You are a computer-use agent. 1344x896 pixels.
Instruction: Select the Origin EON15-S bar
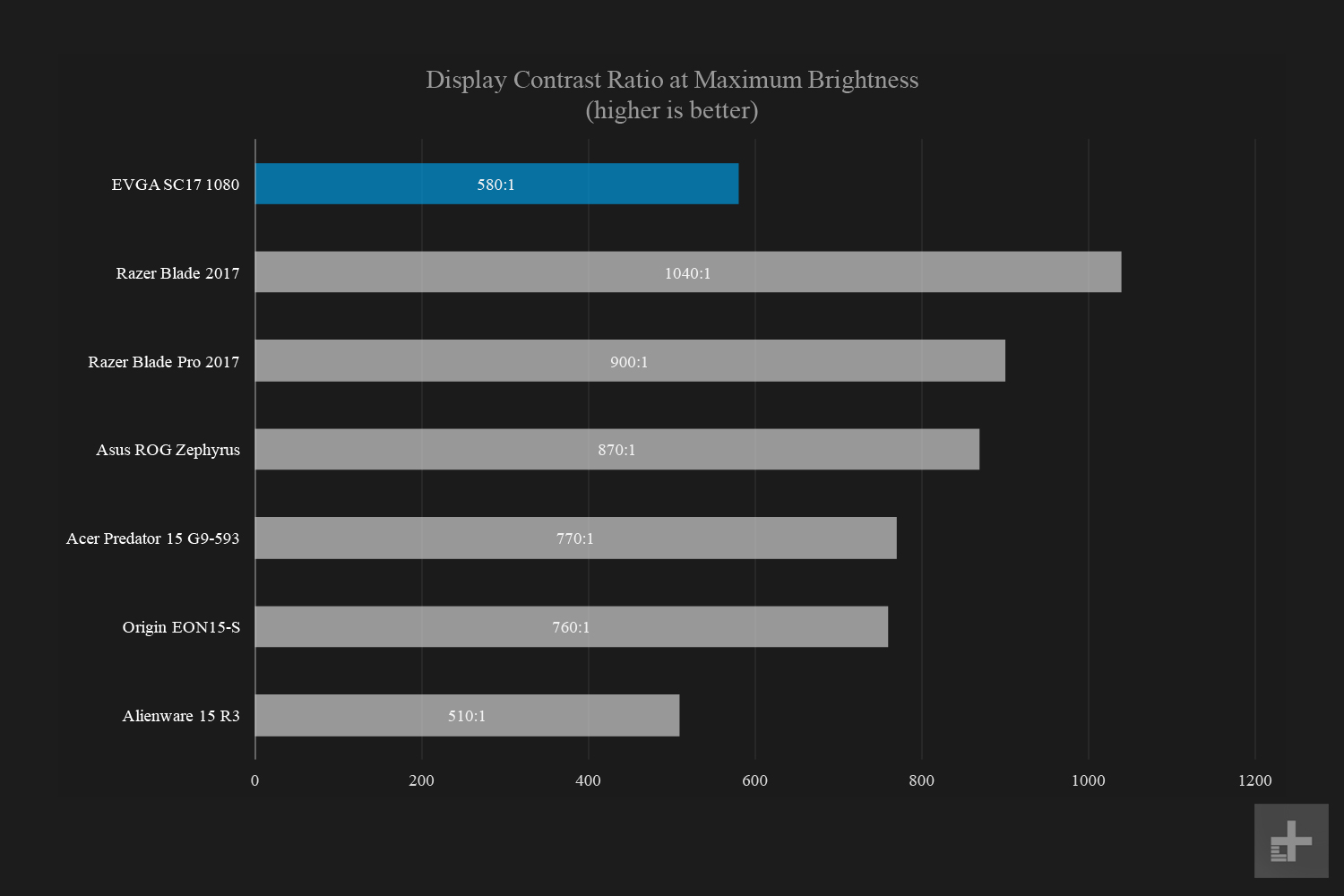point(572,626)
